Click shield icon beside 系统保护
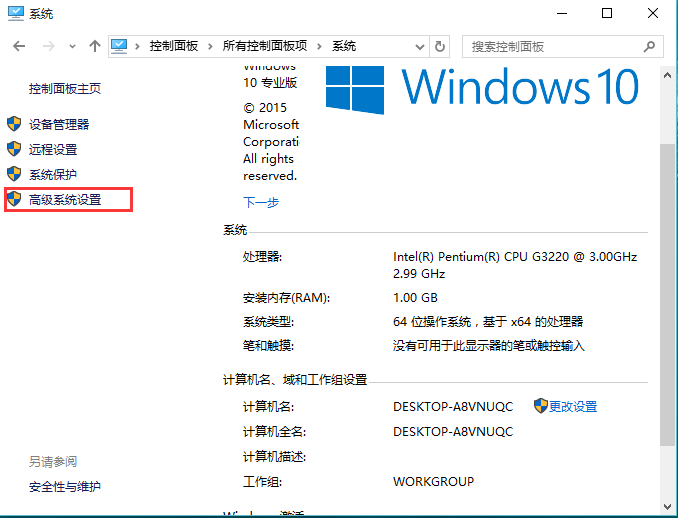The width and height of the screenshot is (678, 518). (x=14, y=174)
